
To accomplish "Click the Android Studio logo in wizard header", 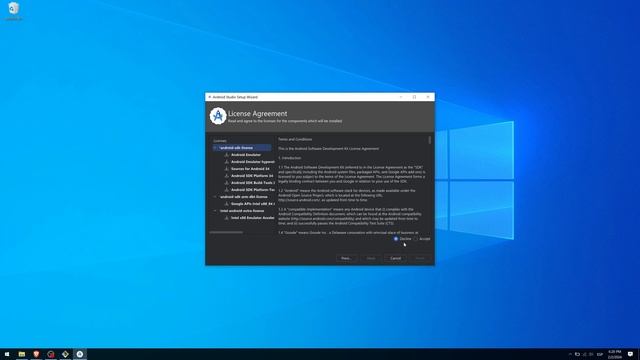I will coord(218,116).
